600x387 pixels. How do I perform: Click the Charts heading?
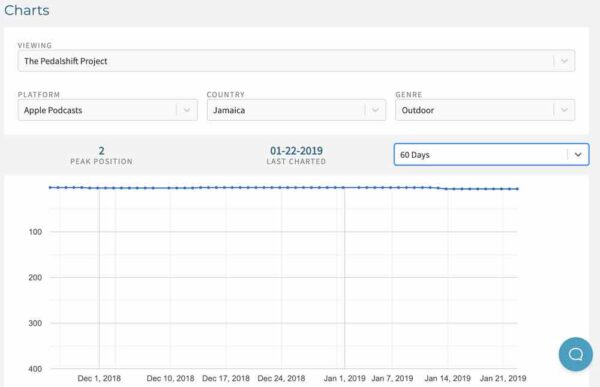[x=27, y=10]
